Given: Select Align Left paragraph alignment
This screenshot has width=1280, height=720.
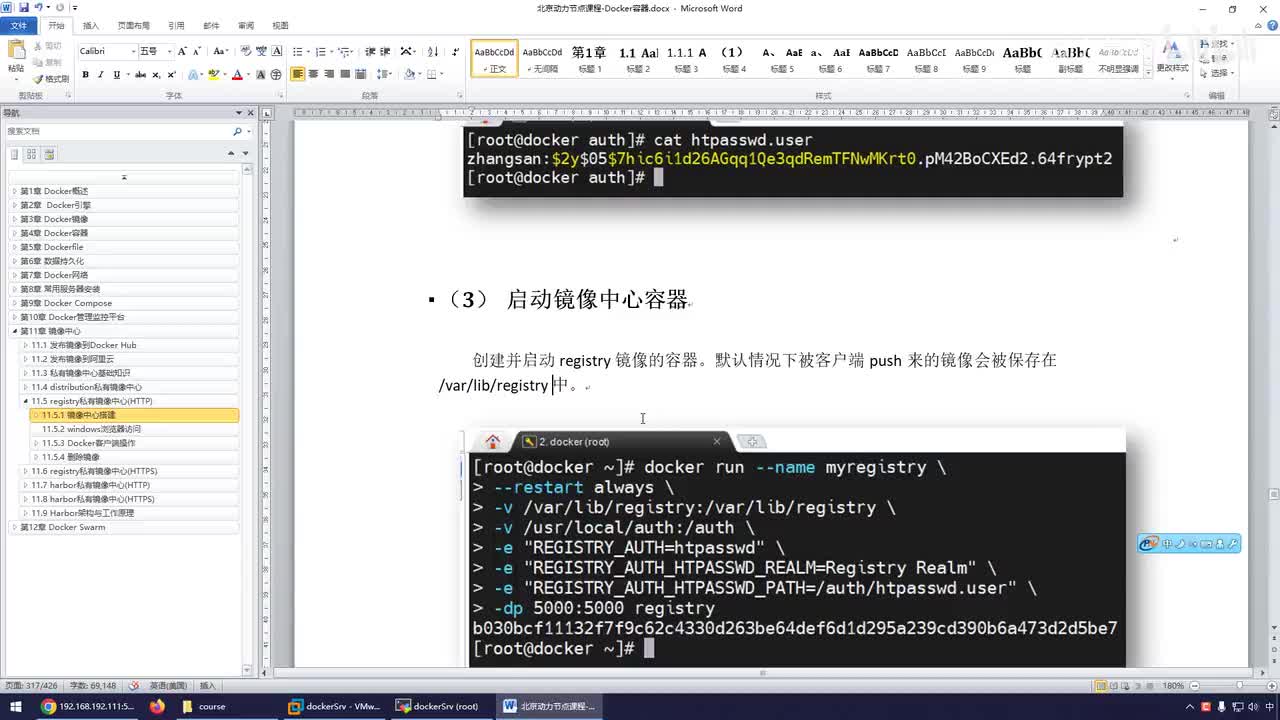Looking at the screenshot, I should [298, 75].
